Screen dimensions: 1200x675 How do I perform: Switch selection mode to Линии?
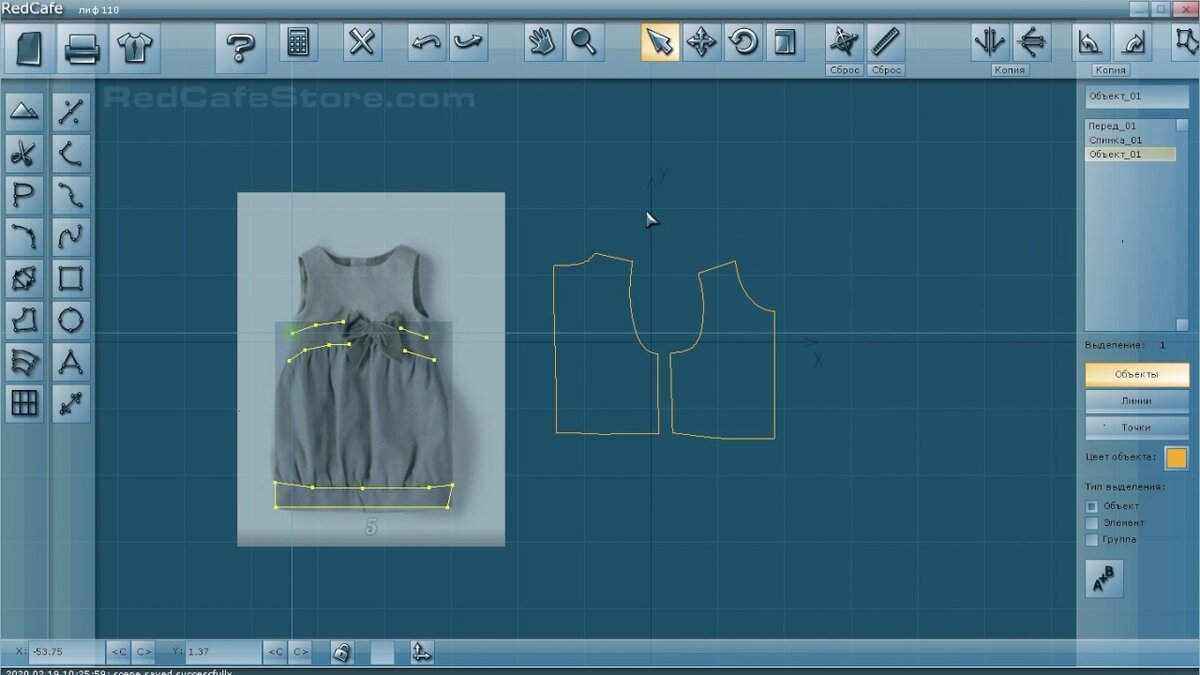[1137, 401]
